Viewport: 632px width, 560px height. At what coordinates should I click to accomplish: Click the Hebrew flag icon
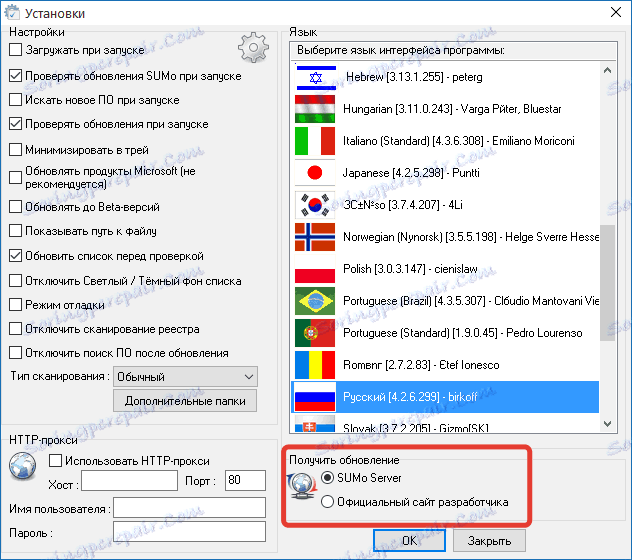[315, 77]
